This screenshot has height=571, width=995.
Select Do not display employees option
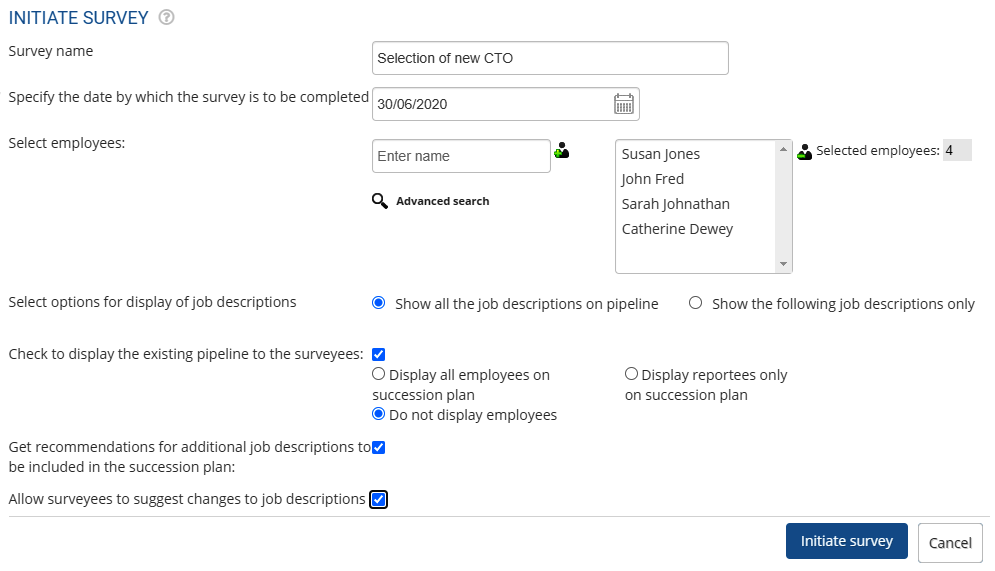coord(378,414)
